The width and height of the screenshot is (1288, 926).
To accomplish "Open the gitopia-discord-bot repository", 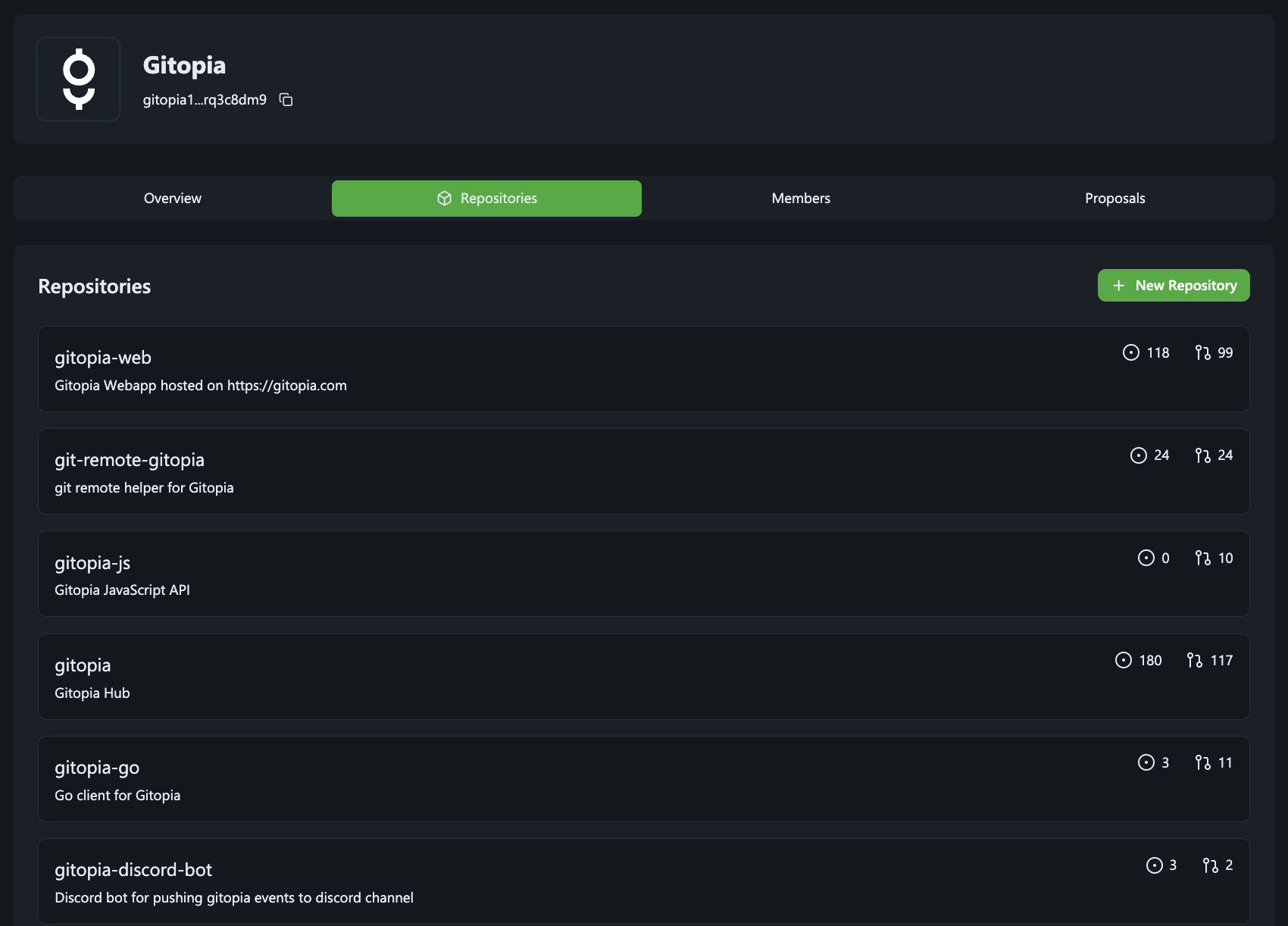I will pos(133,870).
